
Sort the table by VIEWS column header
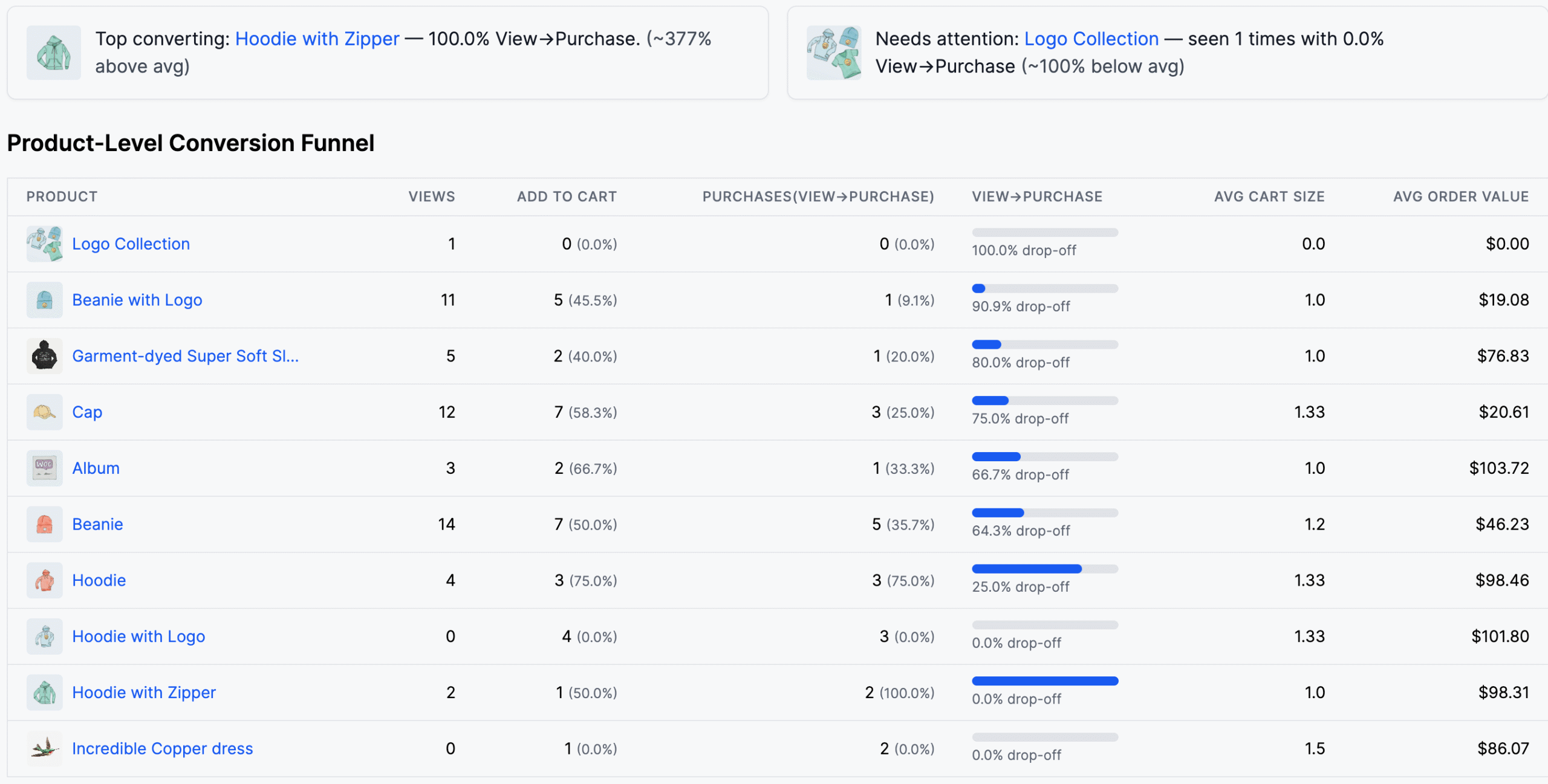[431, 196]
